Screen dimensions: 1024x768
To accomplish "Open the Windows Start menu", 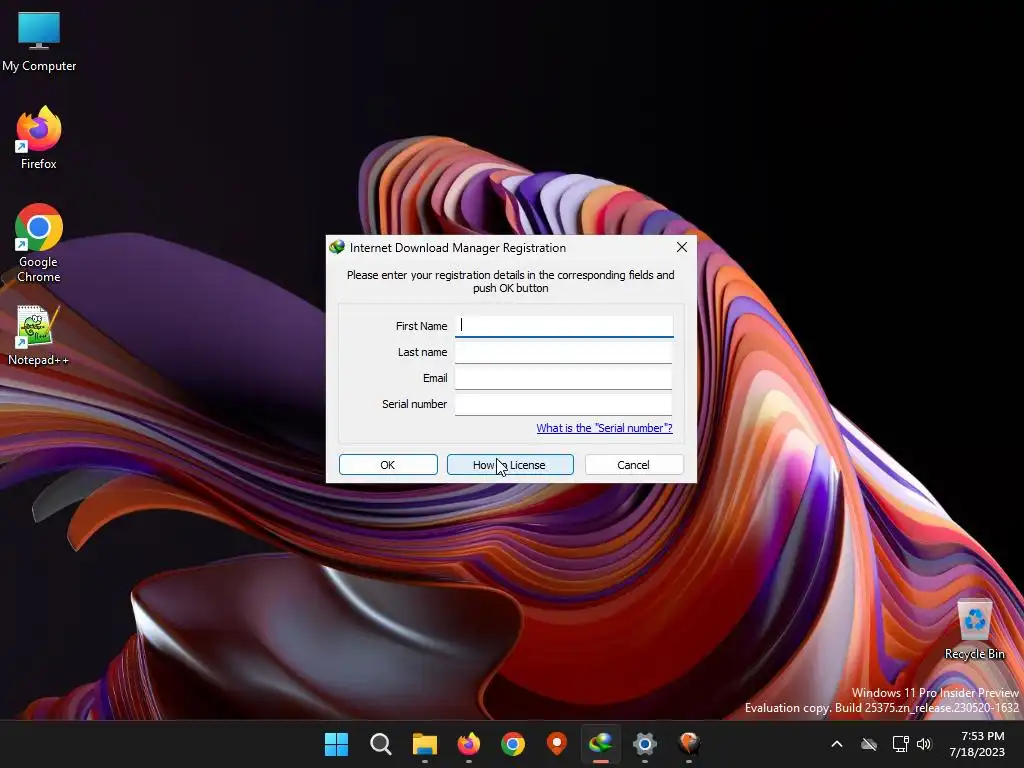I will click(x=337, y=744).
